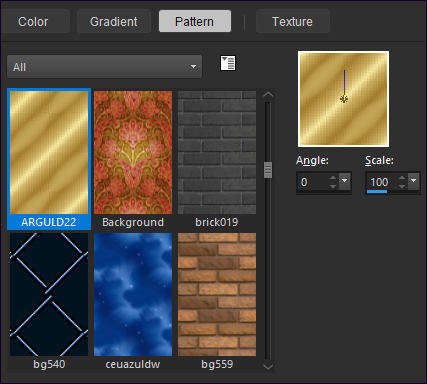The image size is (427, 384).
Task: Click the ARGULD22 pattern name label
Action: click(49, 222)
